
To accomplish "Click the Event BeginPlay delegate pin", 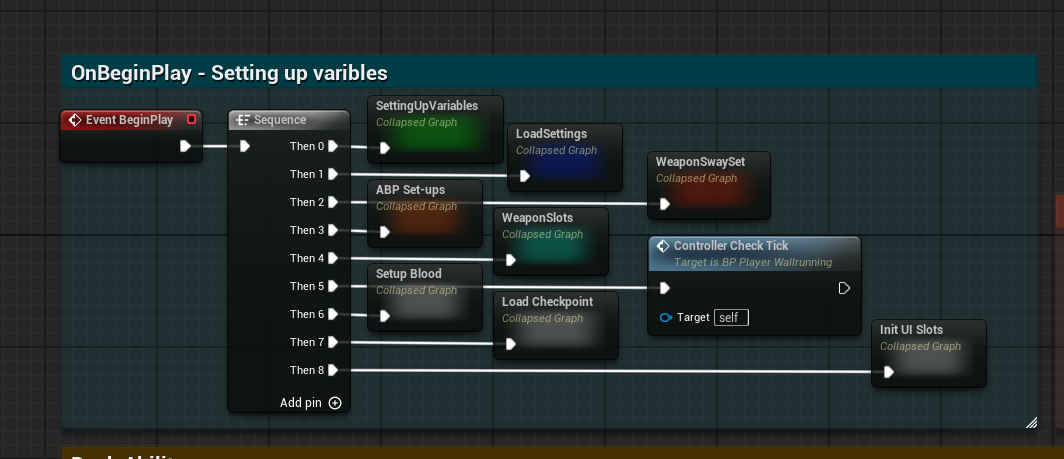I will [192, 120].
